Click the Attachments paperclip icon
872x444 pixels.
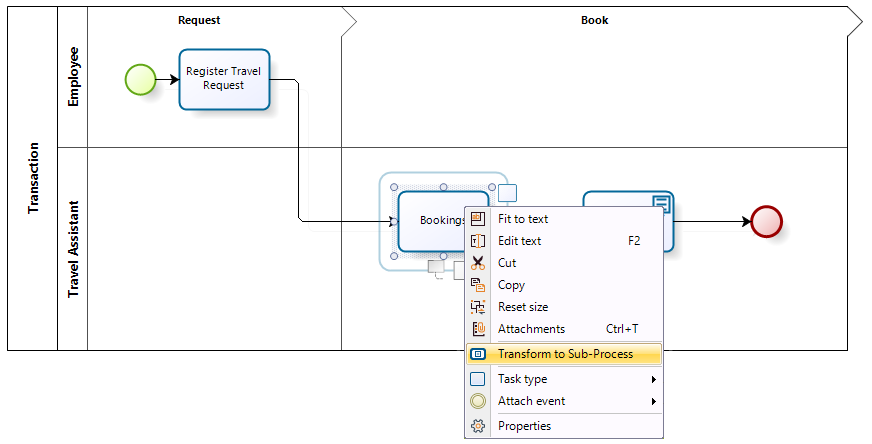tap(478, 329)
